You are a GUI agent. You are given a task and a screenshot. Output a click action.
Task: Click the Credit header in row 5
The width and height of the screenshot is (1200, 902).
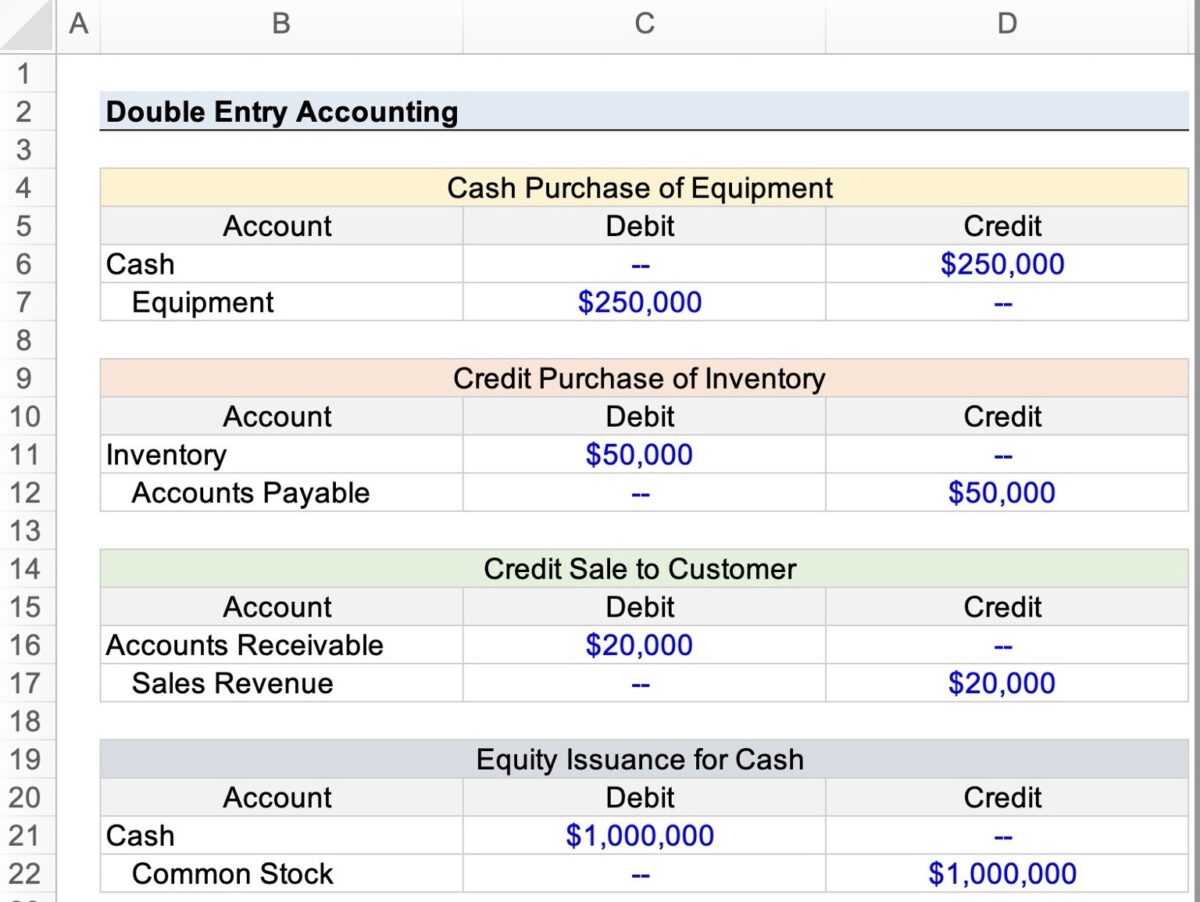(1008, 226)
